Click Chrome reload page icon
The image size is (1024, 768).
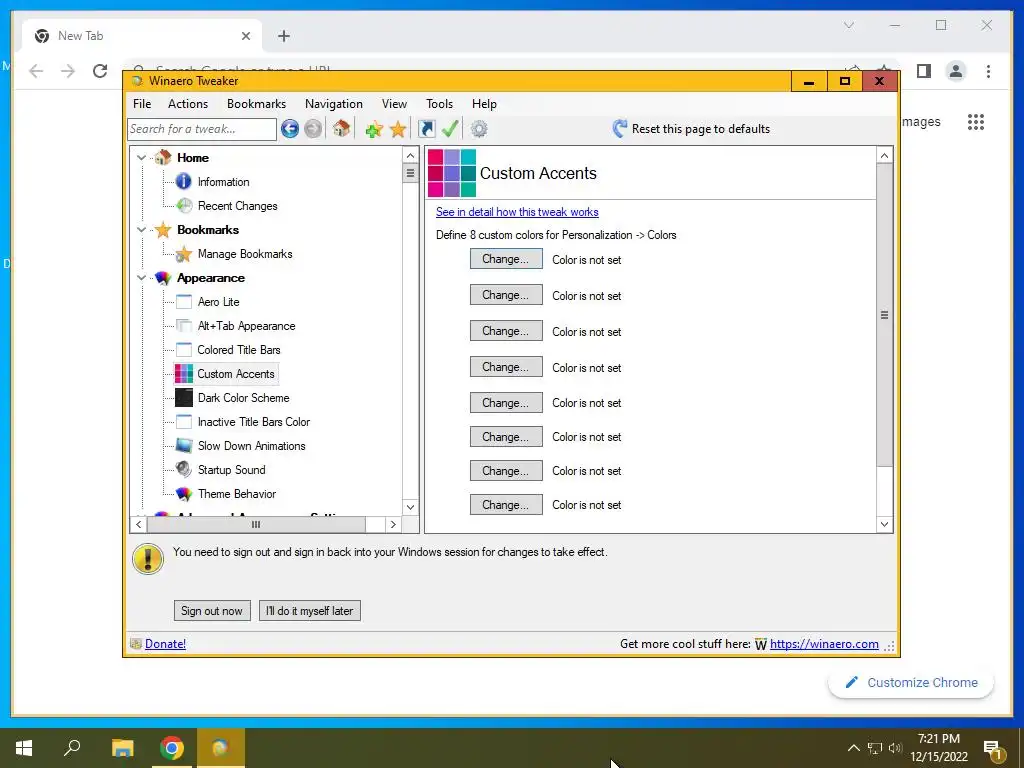pos(100,71)
